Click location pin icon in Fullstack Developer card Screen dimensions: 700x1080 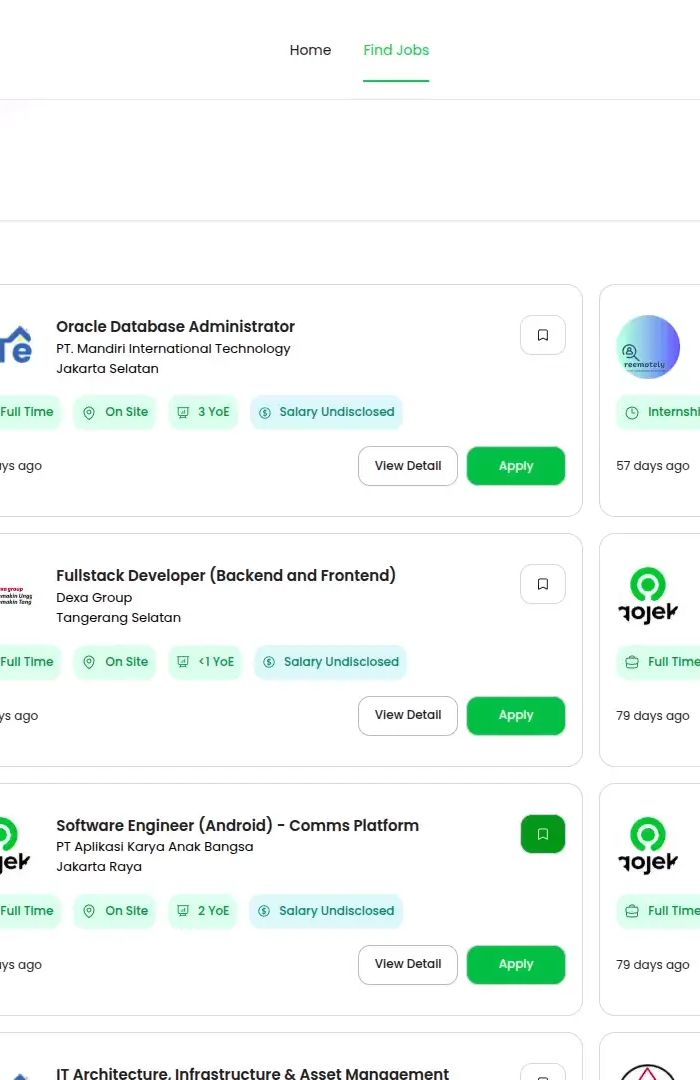(89, 662)
